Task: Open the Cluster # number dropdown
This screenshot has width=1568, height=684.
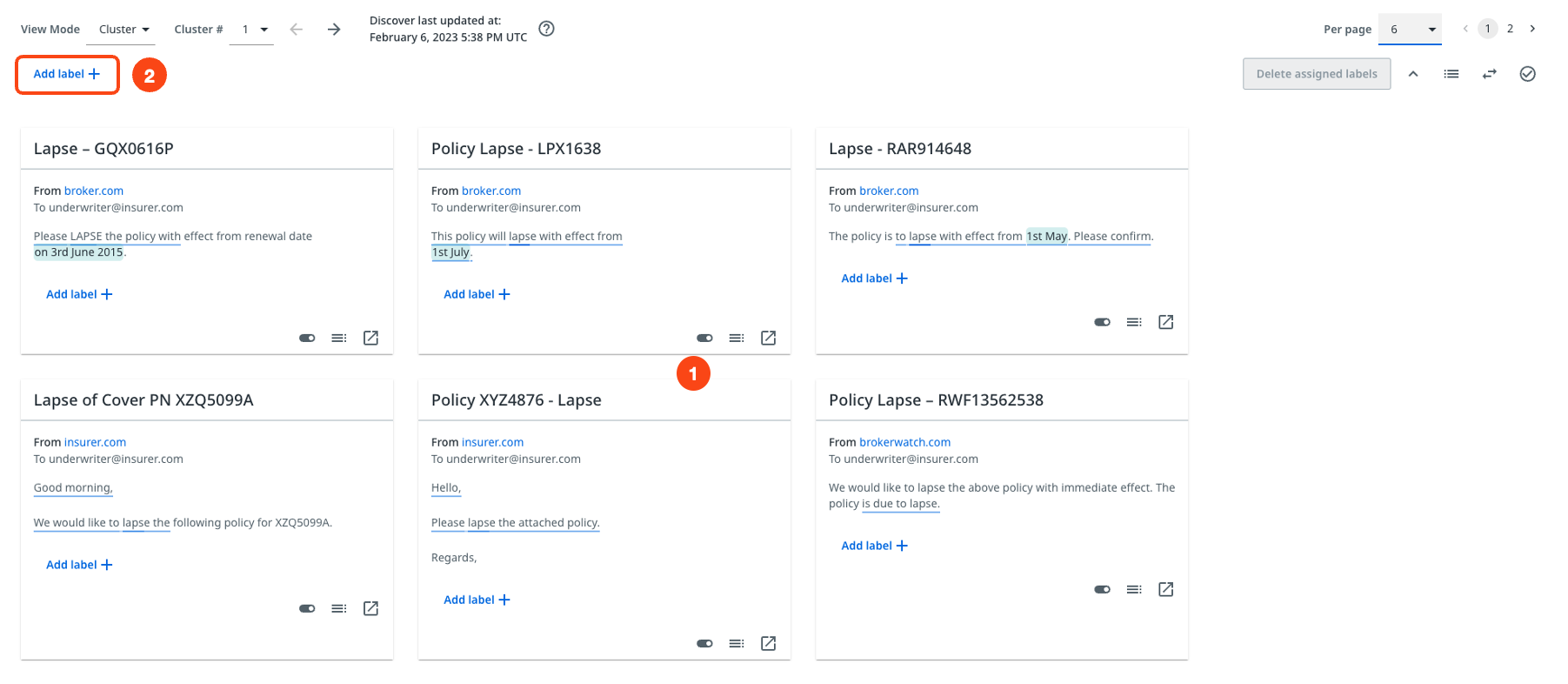Action: 253,30
